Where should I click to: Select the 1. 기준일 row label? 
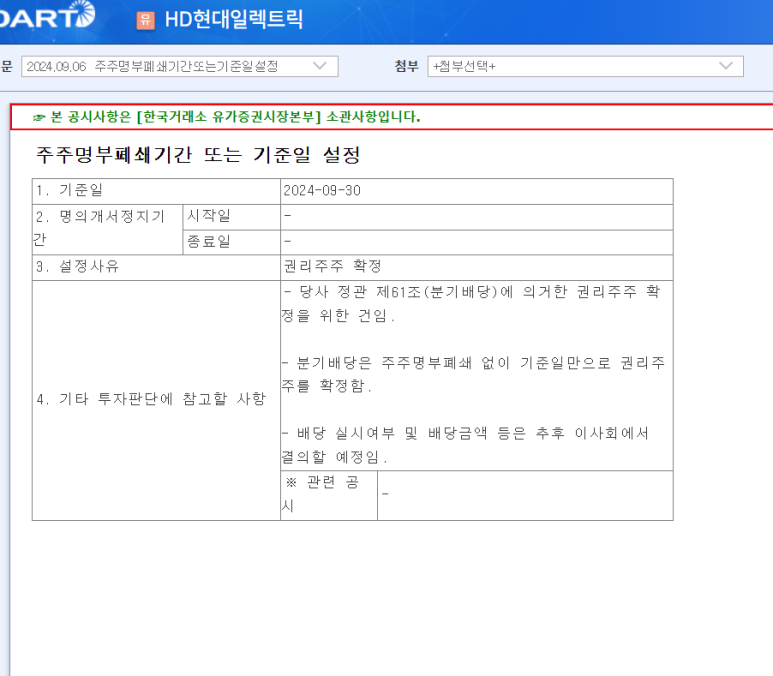pos(70,191)
